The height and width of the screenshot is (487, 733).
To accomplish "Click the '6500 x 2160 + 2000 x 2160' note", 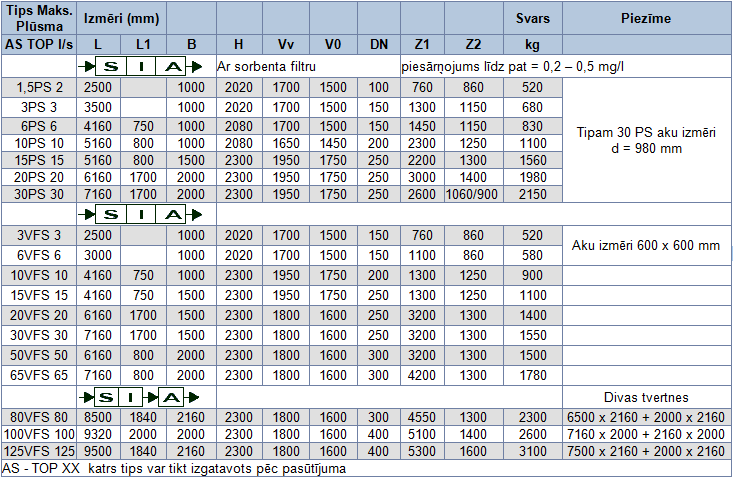I will pos(646,417).
